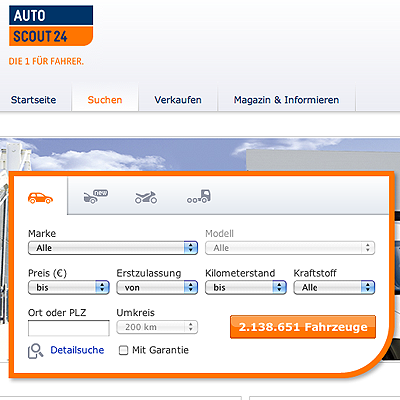Open the Marke dropdown

113,248
